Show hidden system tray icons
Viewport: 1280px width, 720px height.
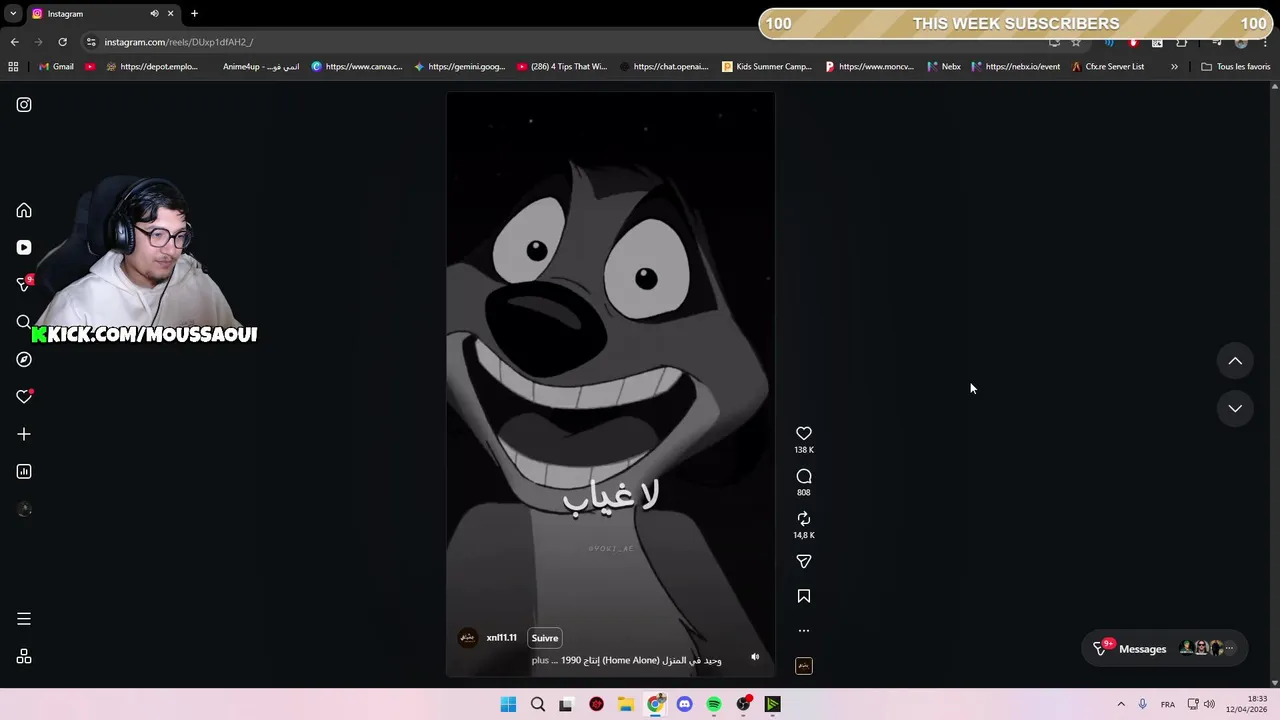1121,705
